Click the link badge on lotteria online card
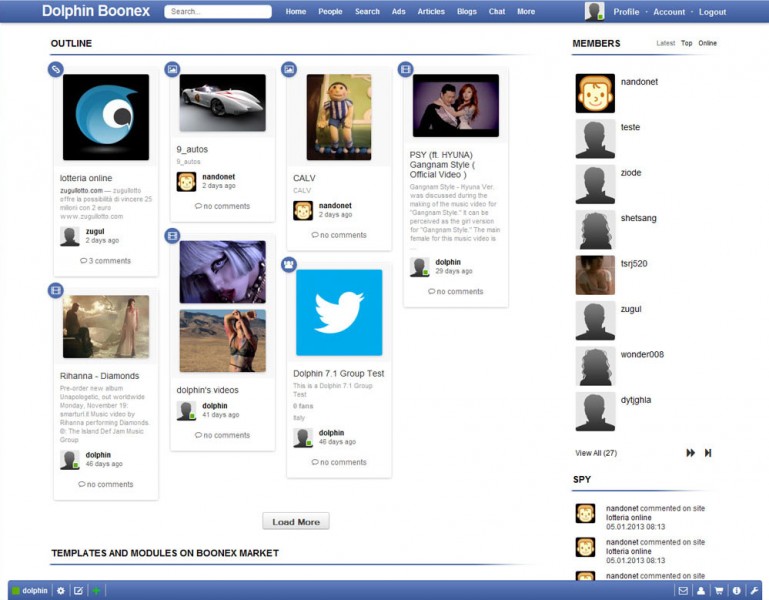Screen dimensions: 769x600 pyautogui.click(x=56, y=69)
